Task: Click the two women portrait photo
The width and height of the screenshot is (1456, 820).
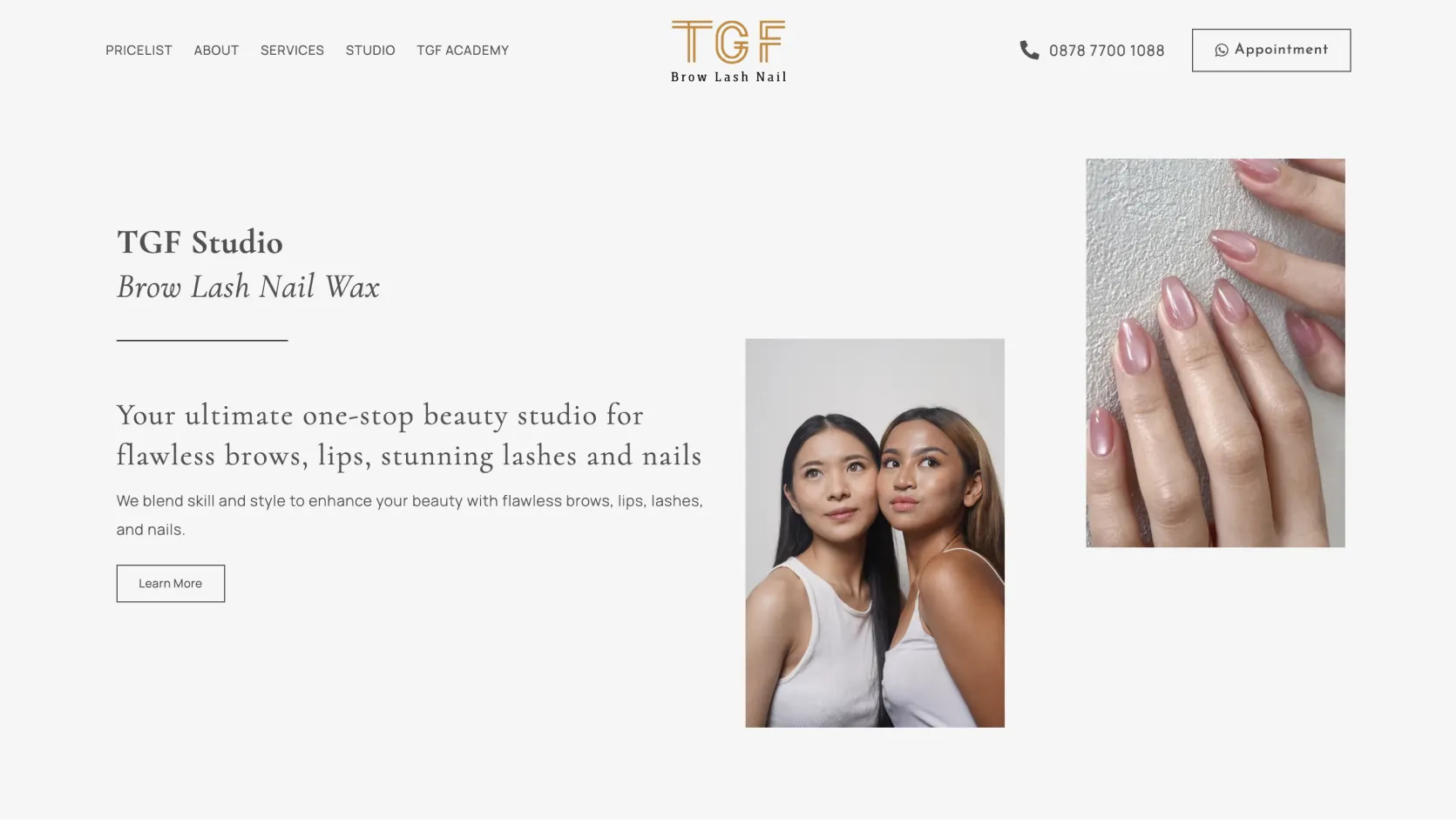Action: [875, 532]
